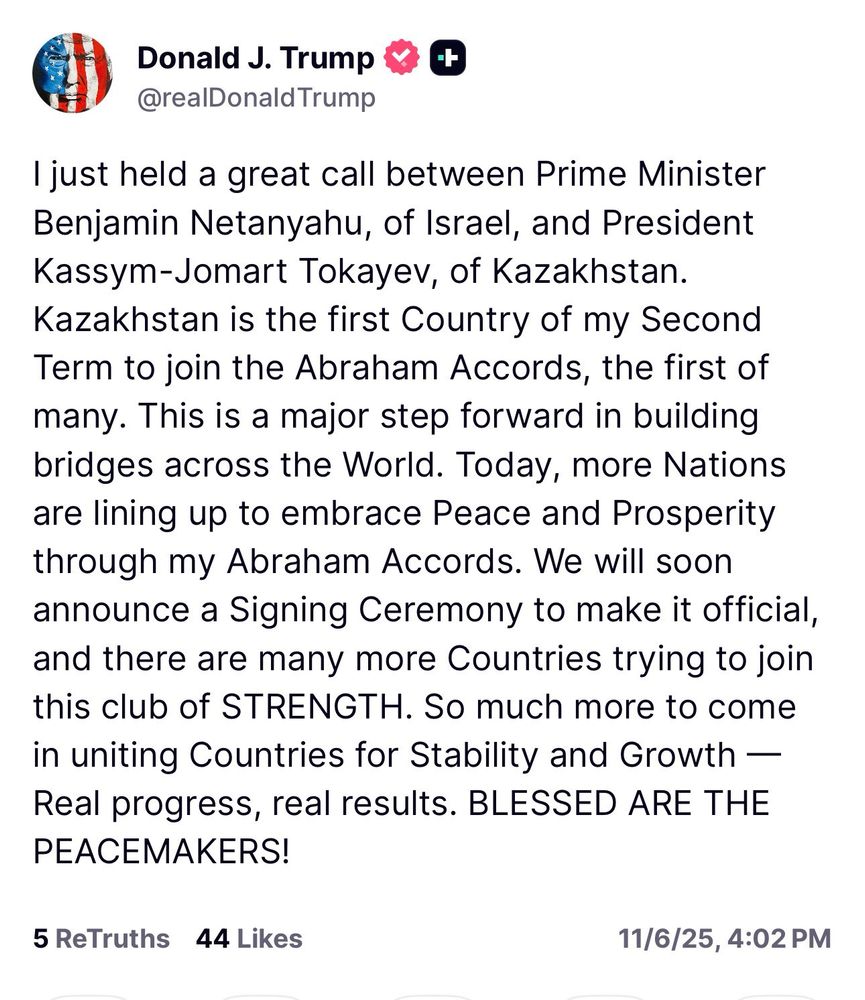865x1000 pixels.
Task: Tap the middle partially visible action button at the bottom
Action: tap(432, 997)
